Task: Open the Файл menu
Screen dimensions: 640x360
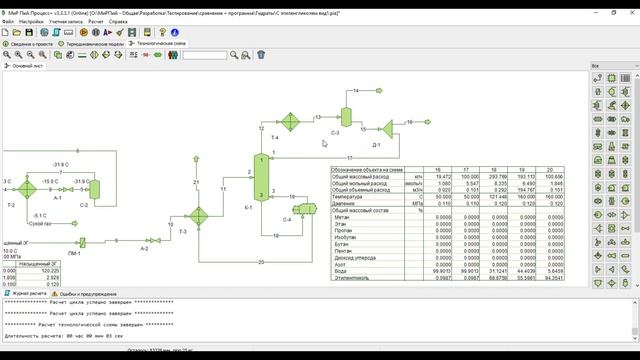Action: click(8, 22)
